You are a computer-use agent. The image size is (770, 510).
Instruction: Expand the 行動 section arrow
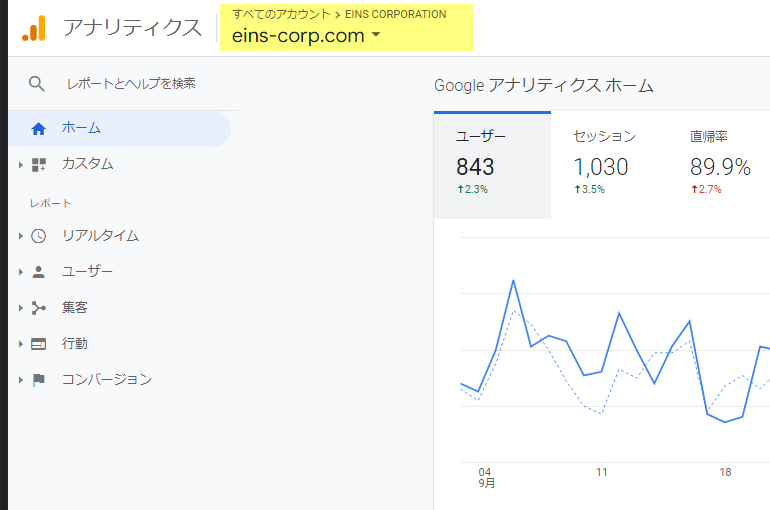(x=21, y=344)
